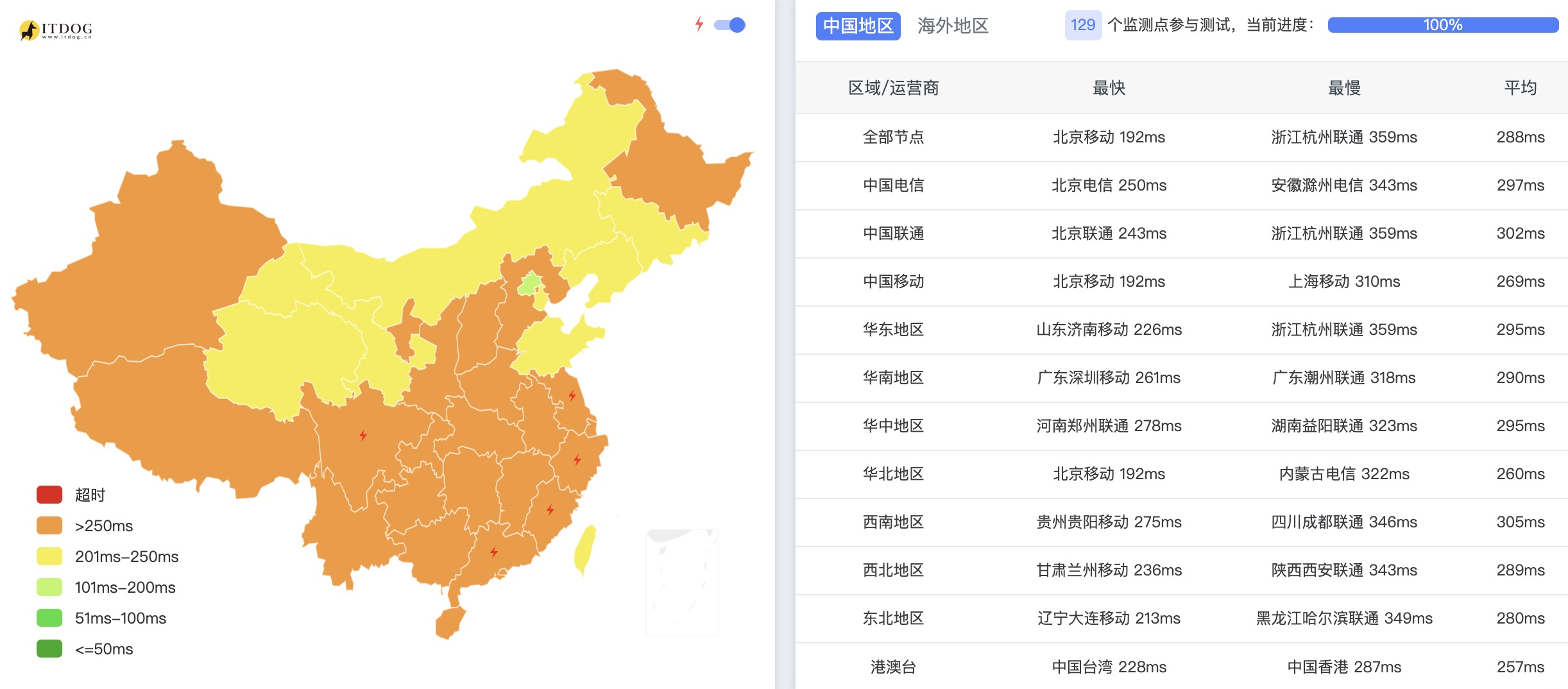The height and width of the screenshot is (689, 1568).
Task: Click the lightning marker on Fujian
Action: (x=550, y=509)
